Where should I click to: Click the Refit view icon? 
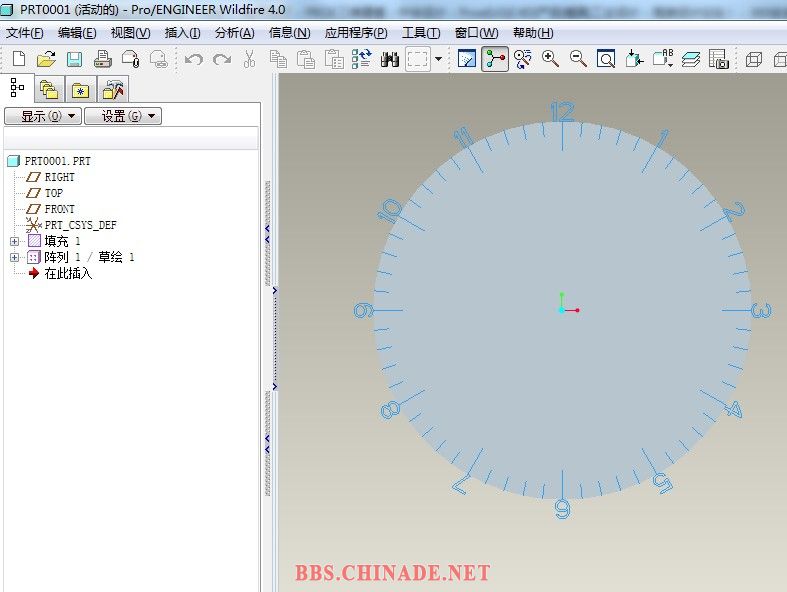click(x=606, y=59)
